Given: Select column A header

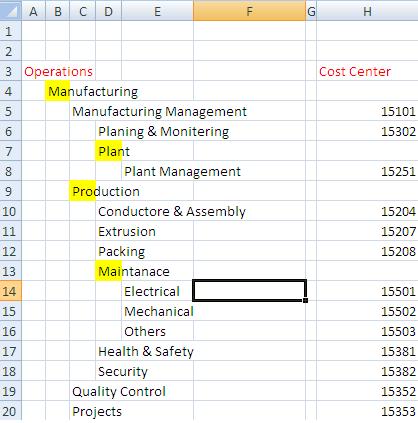Looking at the screenshot, I should [x=33, y=11].
